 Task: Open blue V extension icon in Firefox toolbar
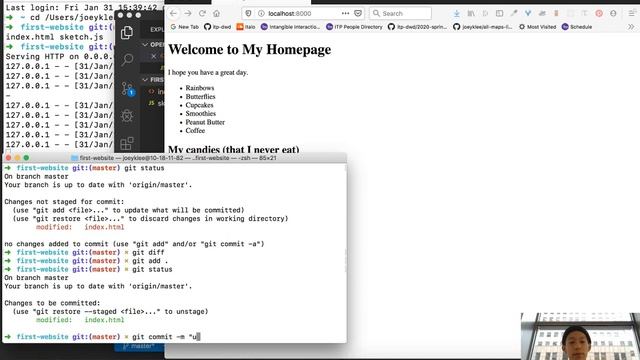(528, 13)
